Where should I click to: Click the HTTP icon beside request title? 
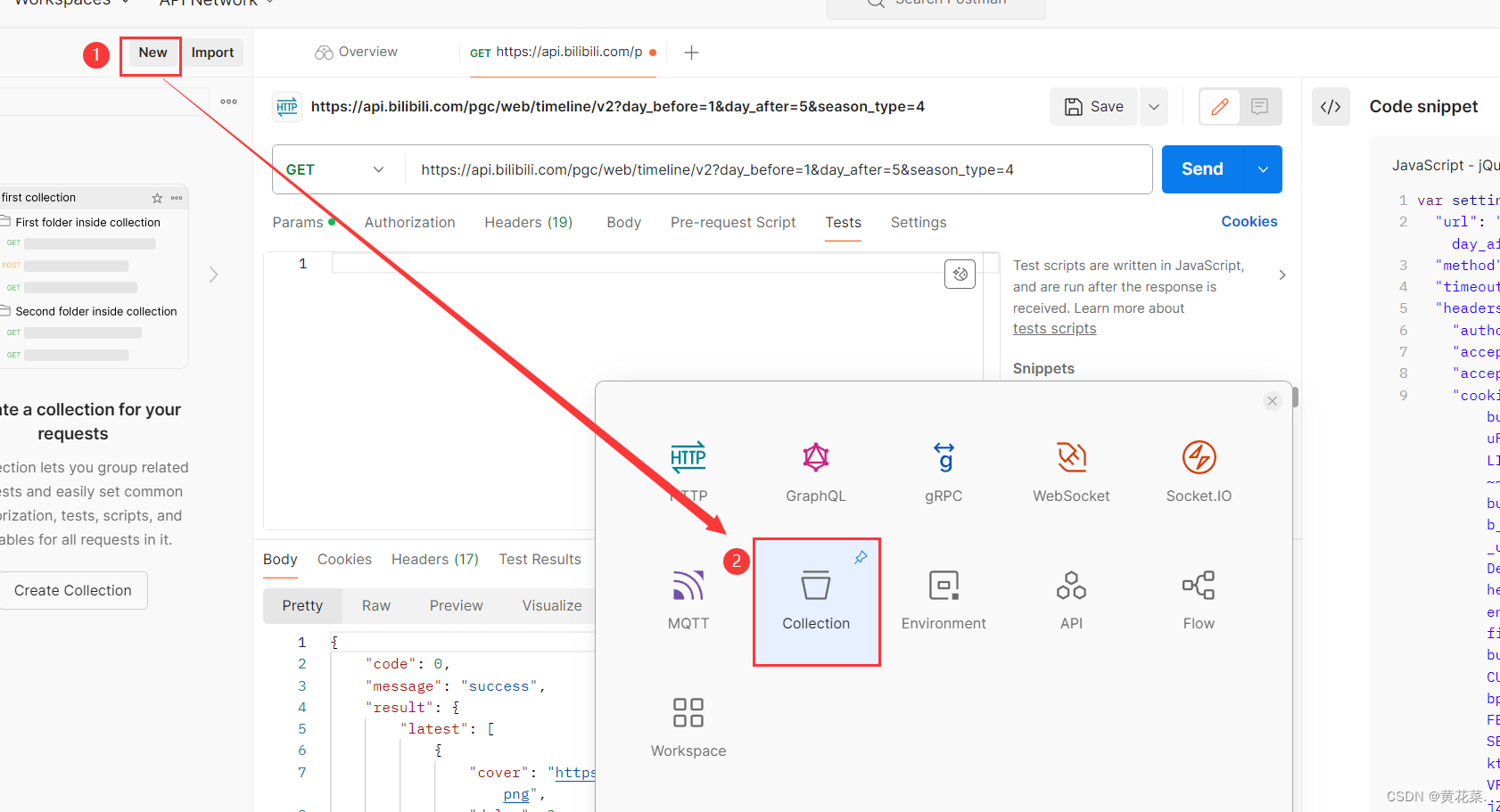[x=287, y=107]
